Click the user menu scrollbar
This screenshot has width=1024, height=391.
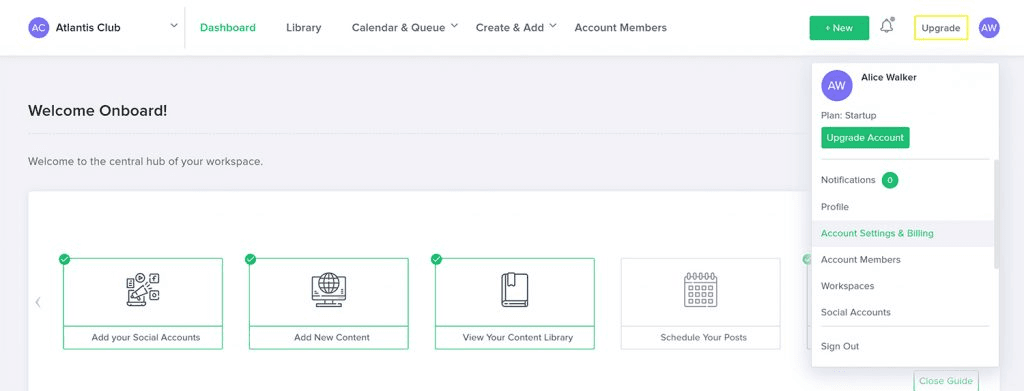pyautogui.click(x=996, y=213)
